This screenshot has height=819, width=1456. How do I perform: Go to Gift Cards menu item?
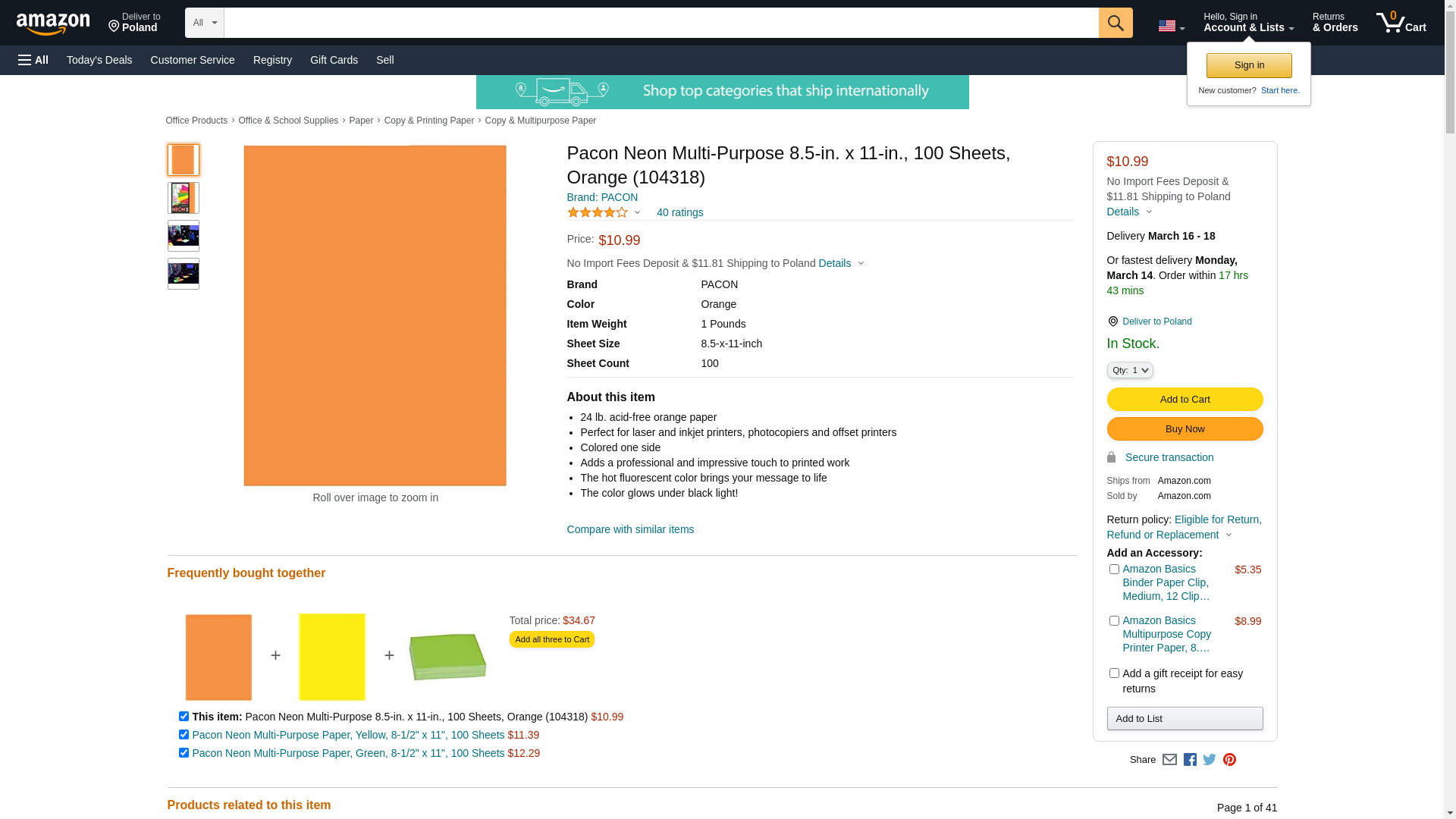(x=334, y=60)
